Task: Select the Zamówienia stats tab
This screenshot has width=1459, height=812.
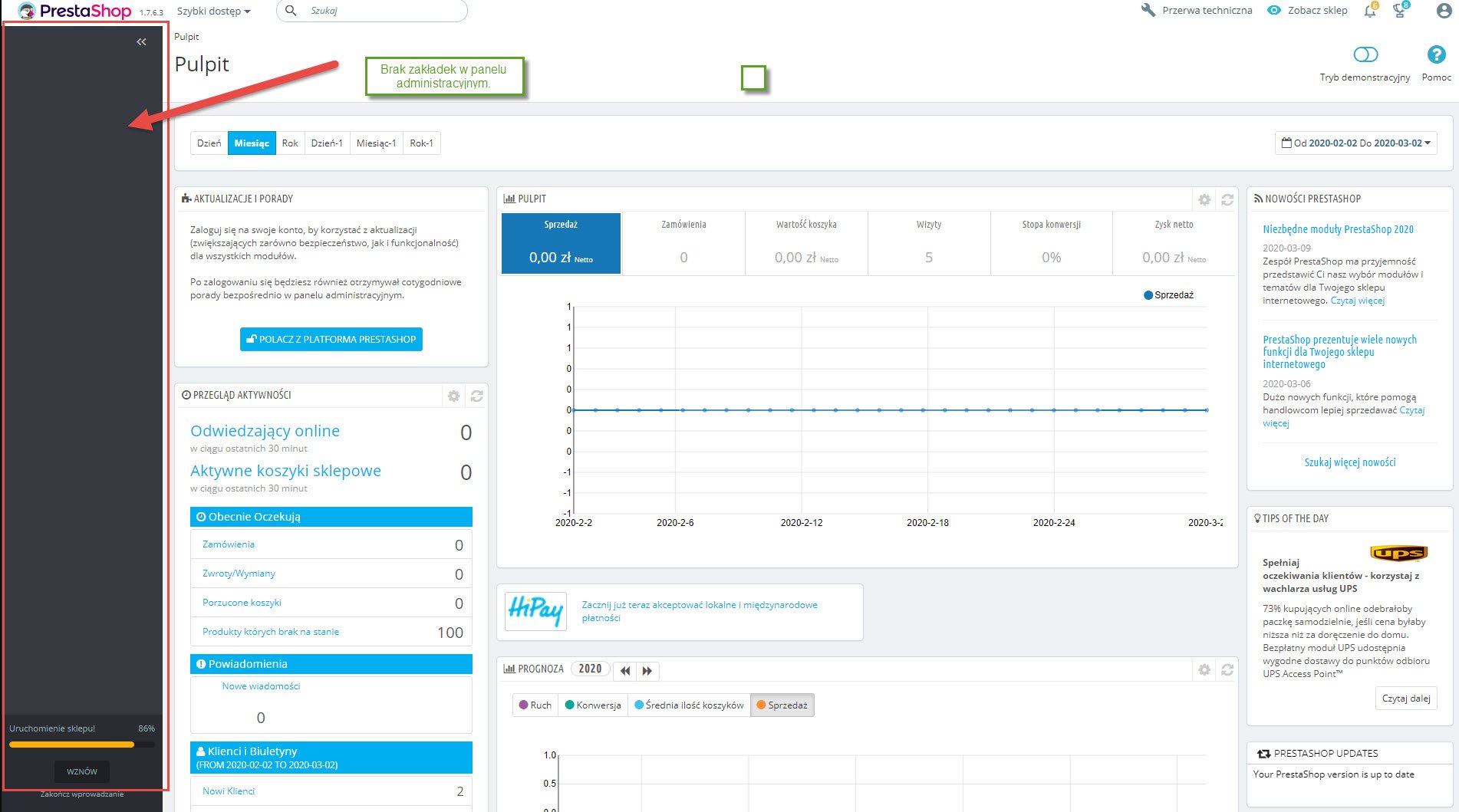Action: (x=683, y=243)
